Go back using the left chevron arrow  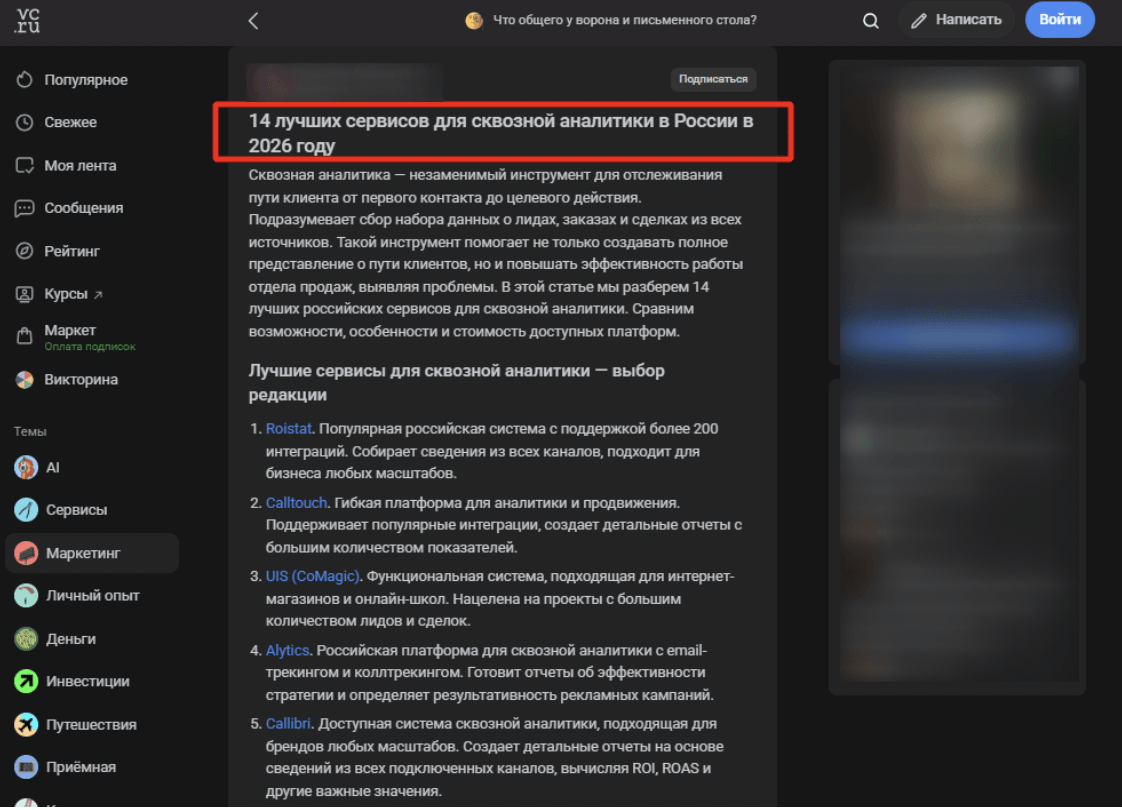(x=253, y=21)
